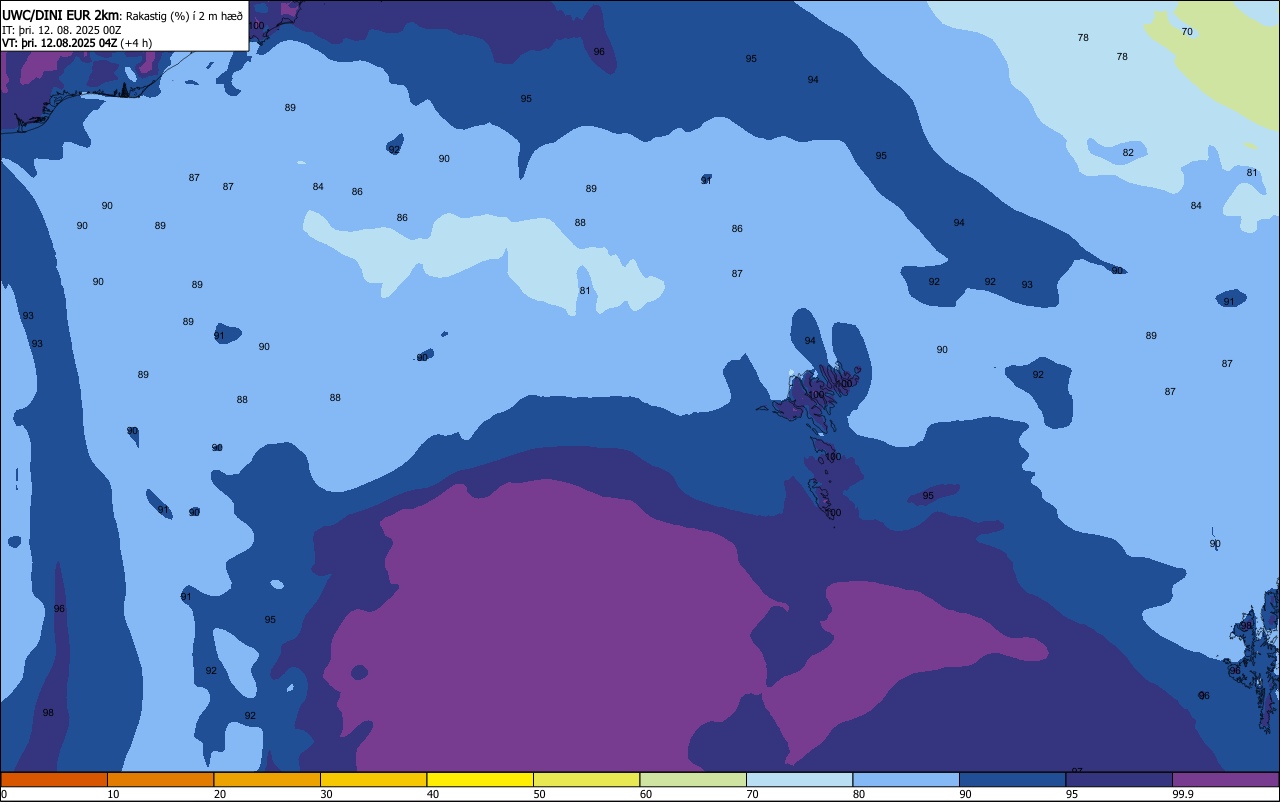1280x802 pixels.
Task: Click the legend tick label "60"
Action: point(646,794)
